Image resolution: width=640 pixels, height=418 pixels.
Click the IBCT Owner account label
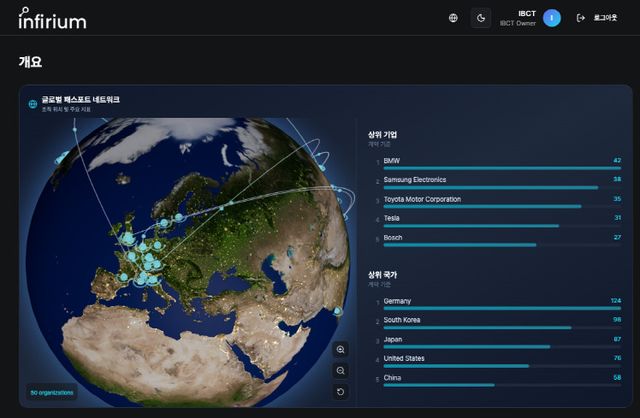518,23
